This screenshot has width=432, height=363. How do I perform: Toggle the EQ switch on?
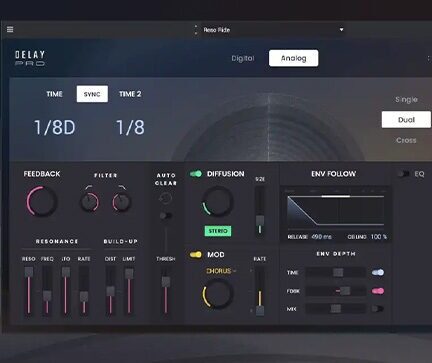click(x=403, y=174)
